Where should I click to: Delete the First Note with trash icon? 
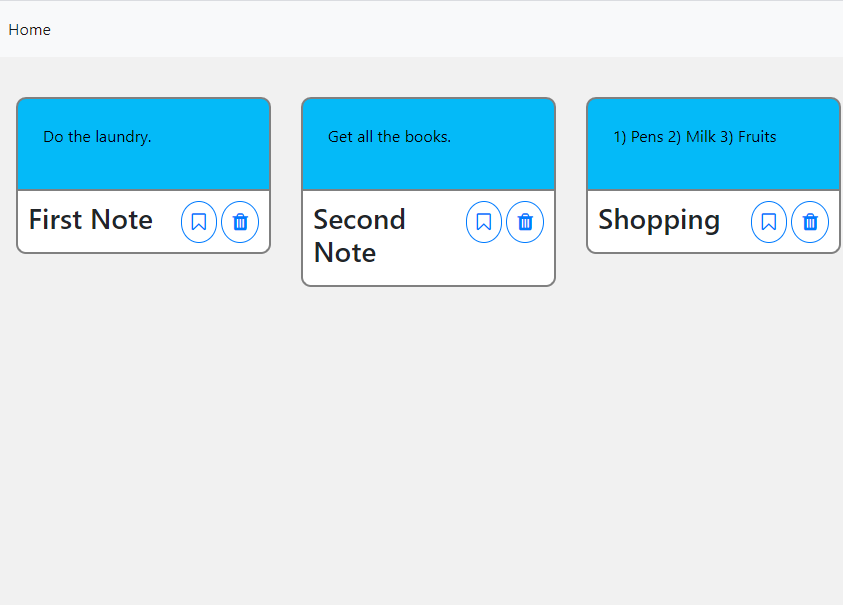click(x=240, y=222)
